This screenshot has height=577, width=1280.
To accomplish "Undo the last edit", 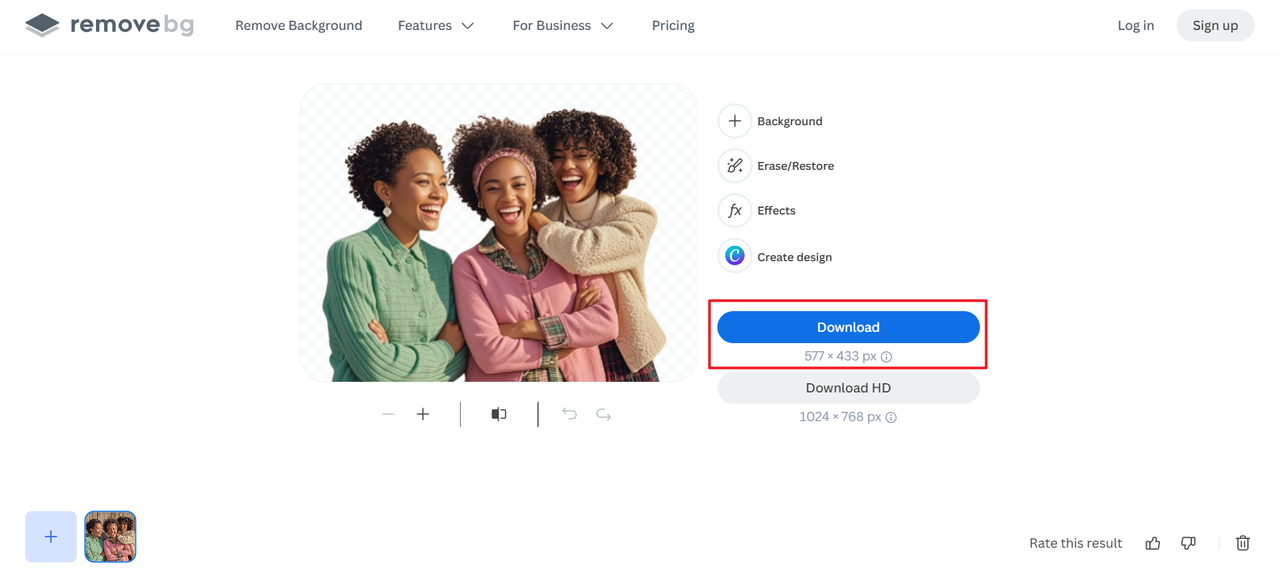I will [569, 414].
